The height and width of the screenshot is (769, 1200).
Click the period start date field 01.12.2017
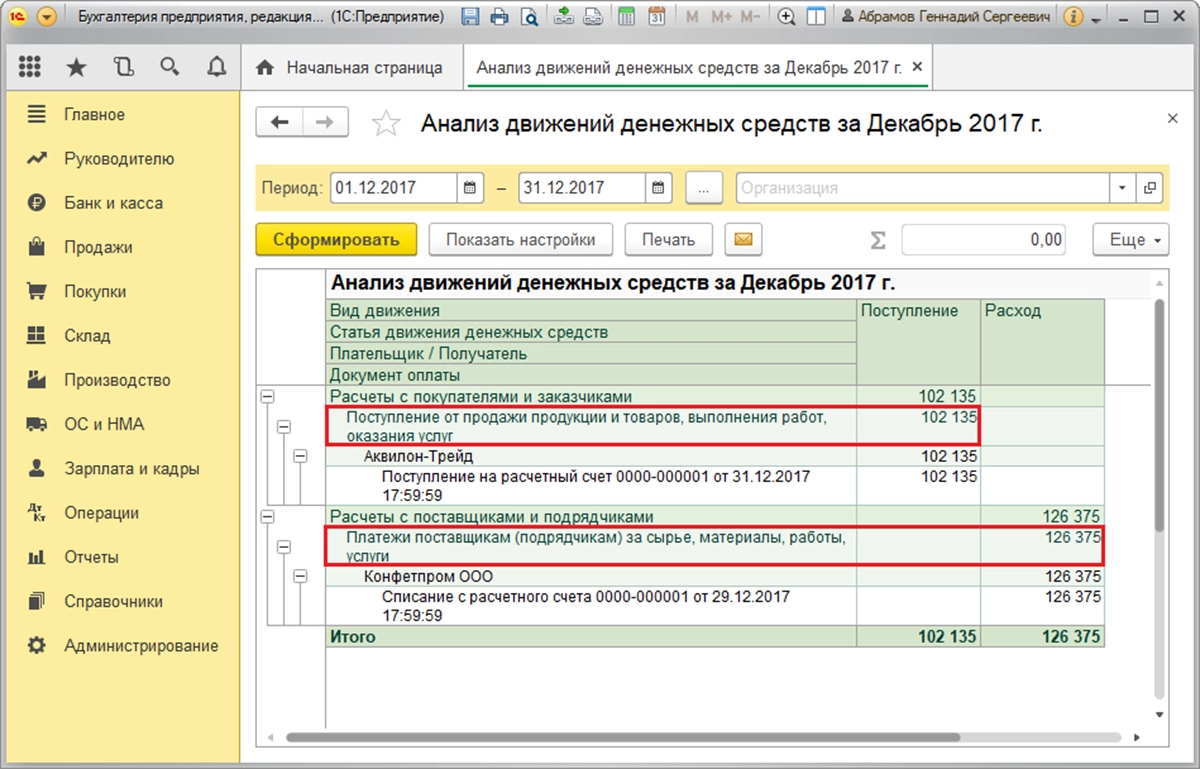click(x=394, y=187)
